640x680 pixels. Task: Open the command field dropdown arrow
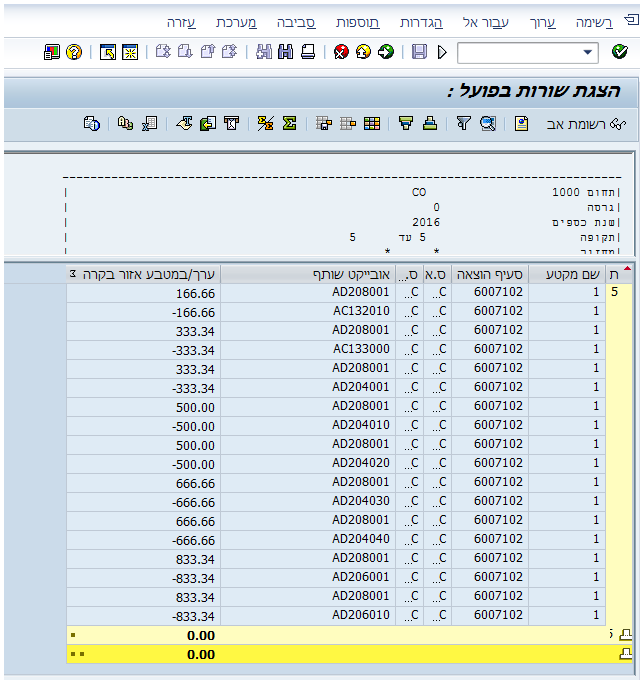(x=588, y=52)
